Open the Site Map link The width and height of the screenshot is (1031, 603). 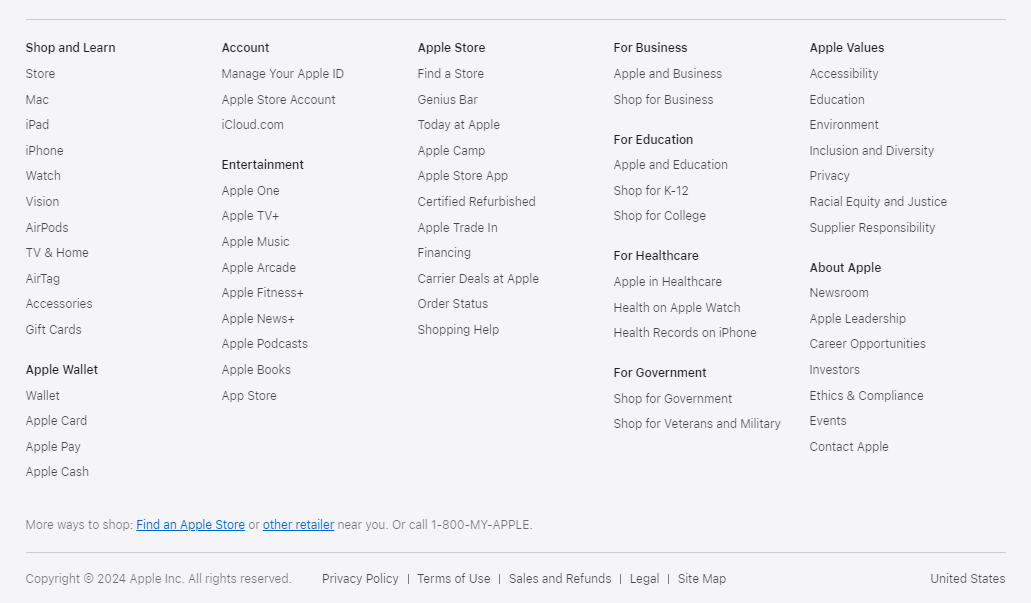pyautogui.click(x=701, y=579)
